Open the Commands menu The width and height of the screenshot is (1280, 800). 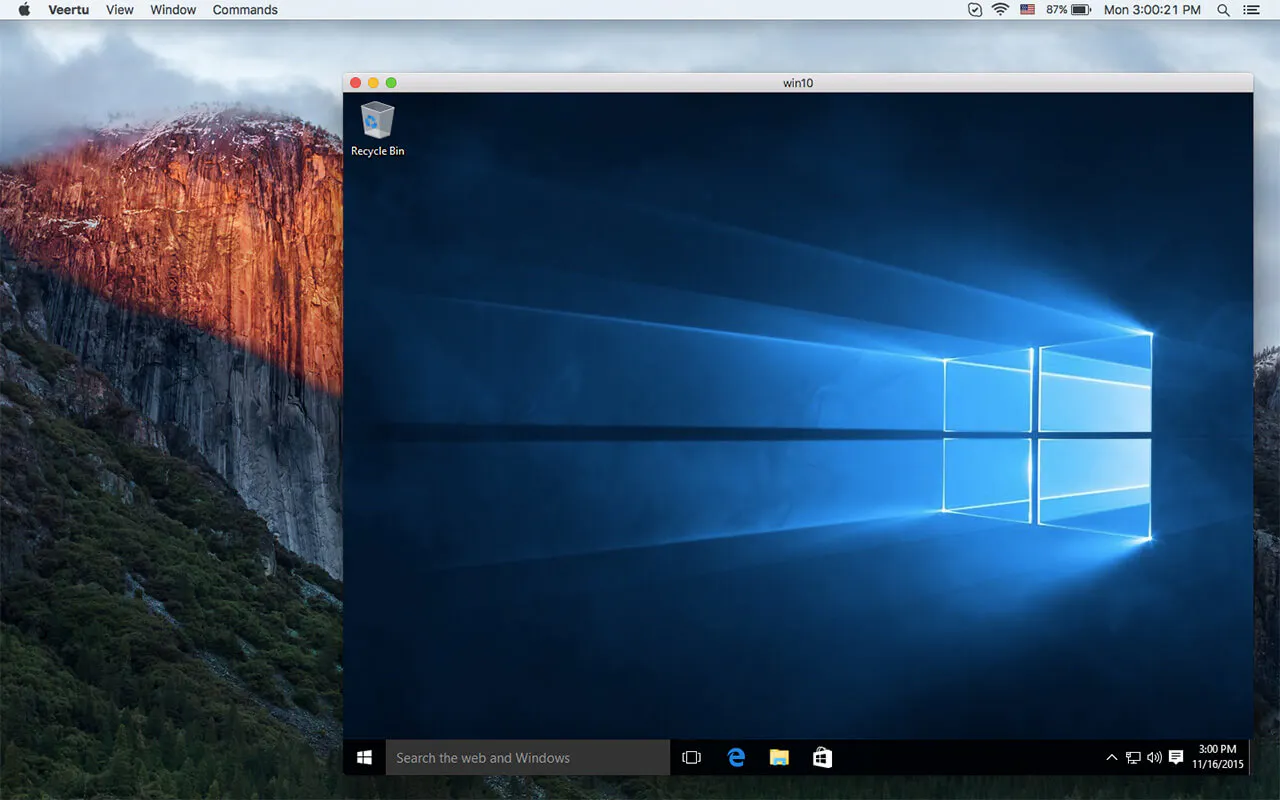[245, 10]
